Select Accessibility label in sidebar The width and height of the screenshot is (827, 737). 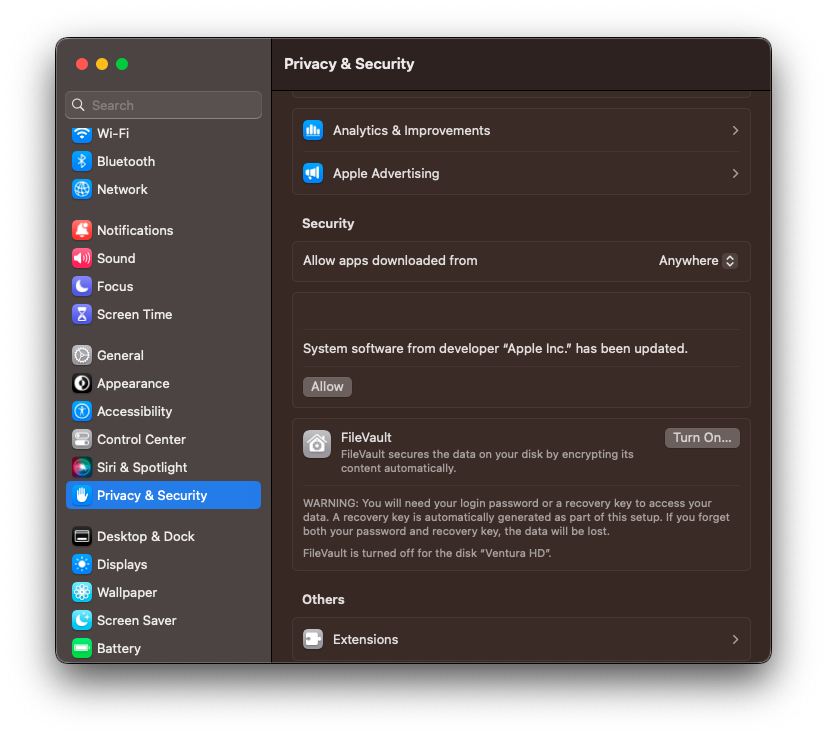click(134, 411)
